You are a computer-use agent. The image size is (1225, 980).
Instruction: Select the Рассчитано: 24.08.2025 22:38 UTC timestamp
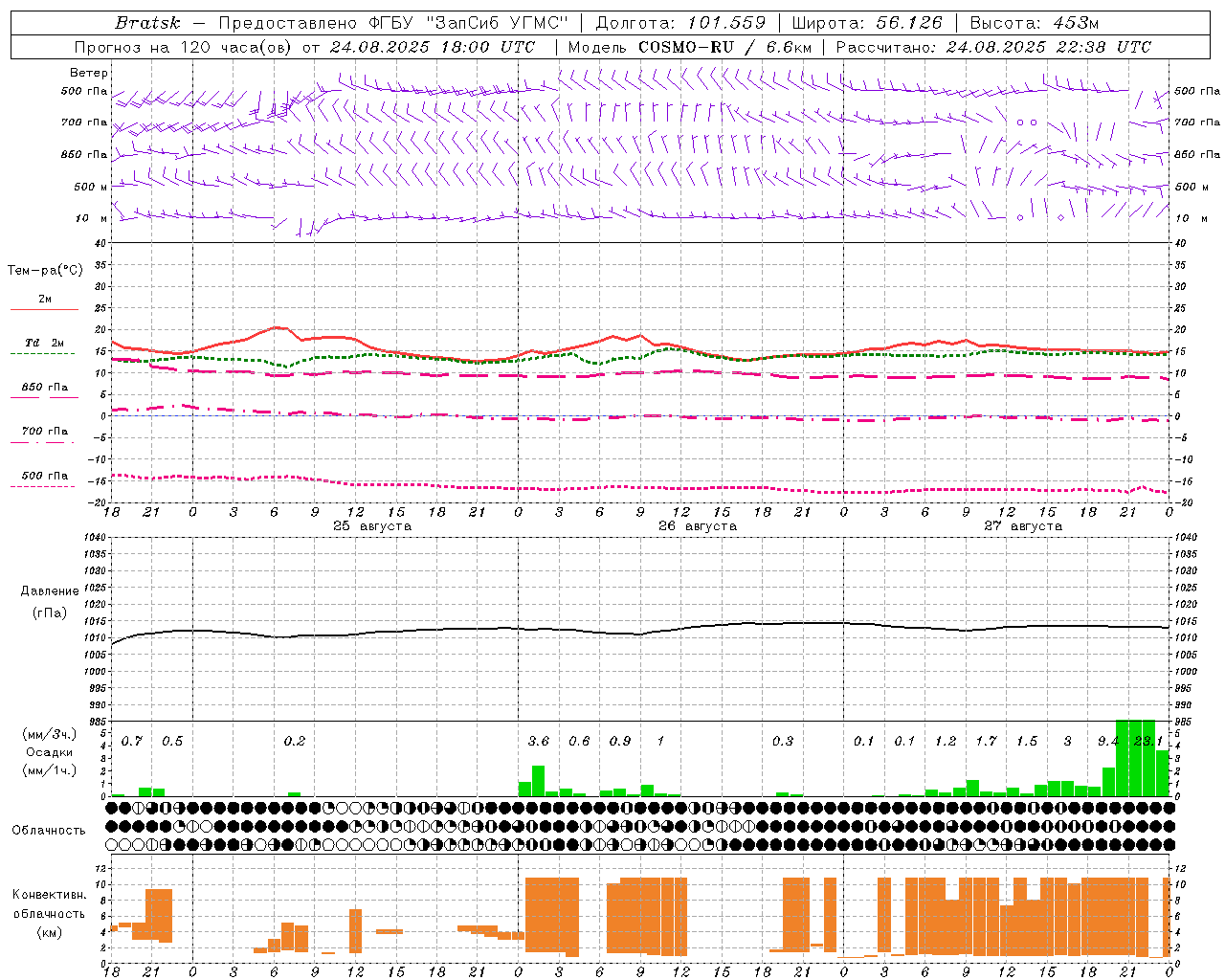(993, 47)
